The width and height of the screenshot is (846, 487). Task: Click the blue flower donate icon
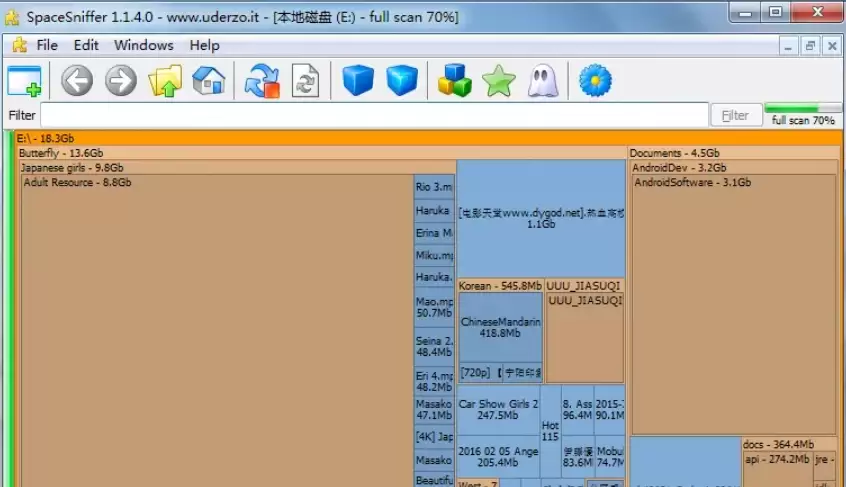tap(595, 81)
